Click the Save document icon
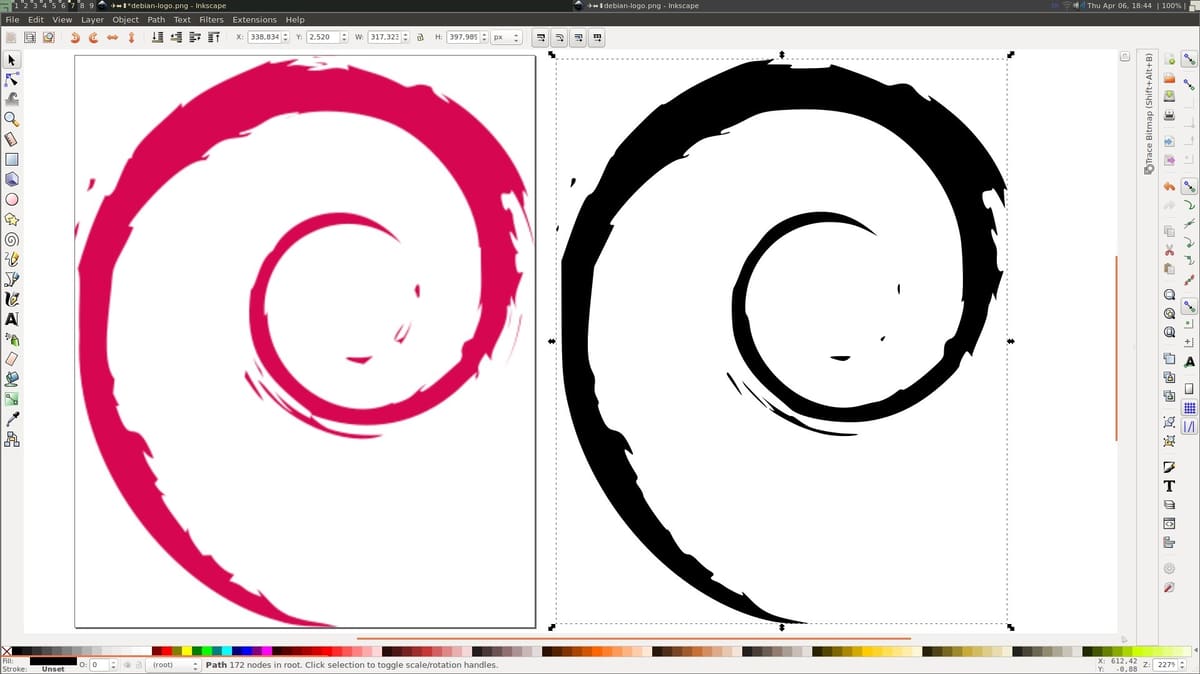 [1169, 96]
